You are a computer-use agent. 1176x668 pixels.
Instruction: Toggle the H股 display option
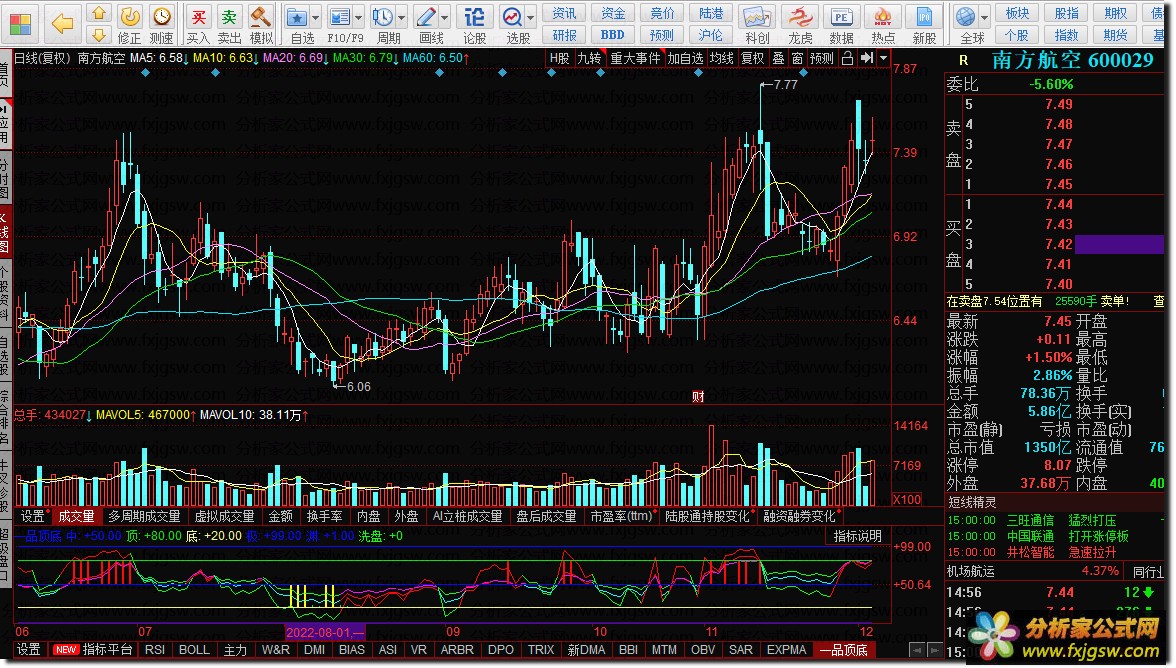point(560,58)
